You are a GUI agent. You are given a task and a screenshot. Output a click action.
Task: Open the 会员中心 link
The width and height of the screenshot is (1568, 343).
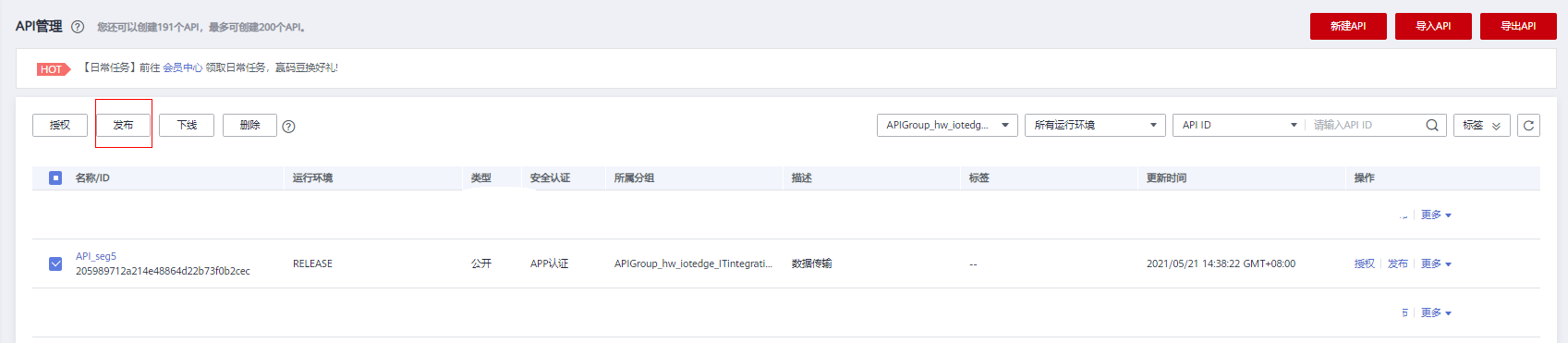[183, 67]
